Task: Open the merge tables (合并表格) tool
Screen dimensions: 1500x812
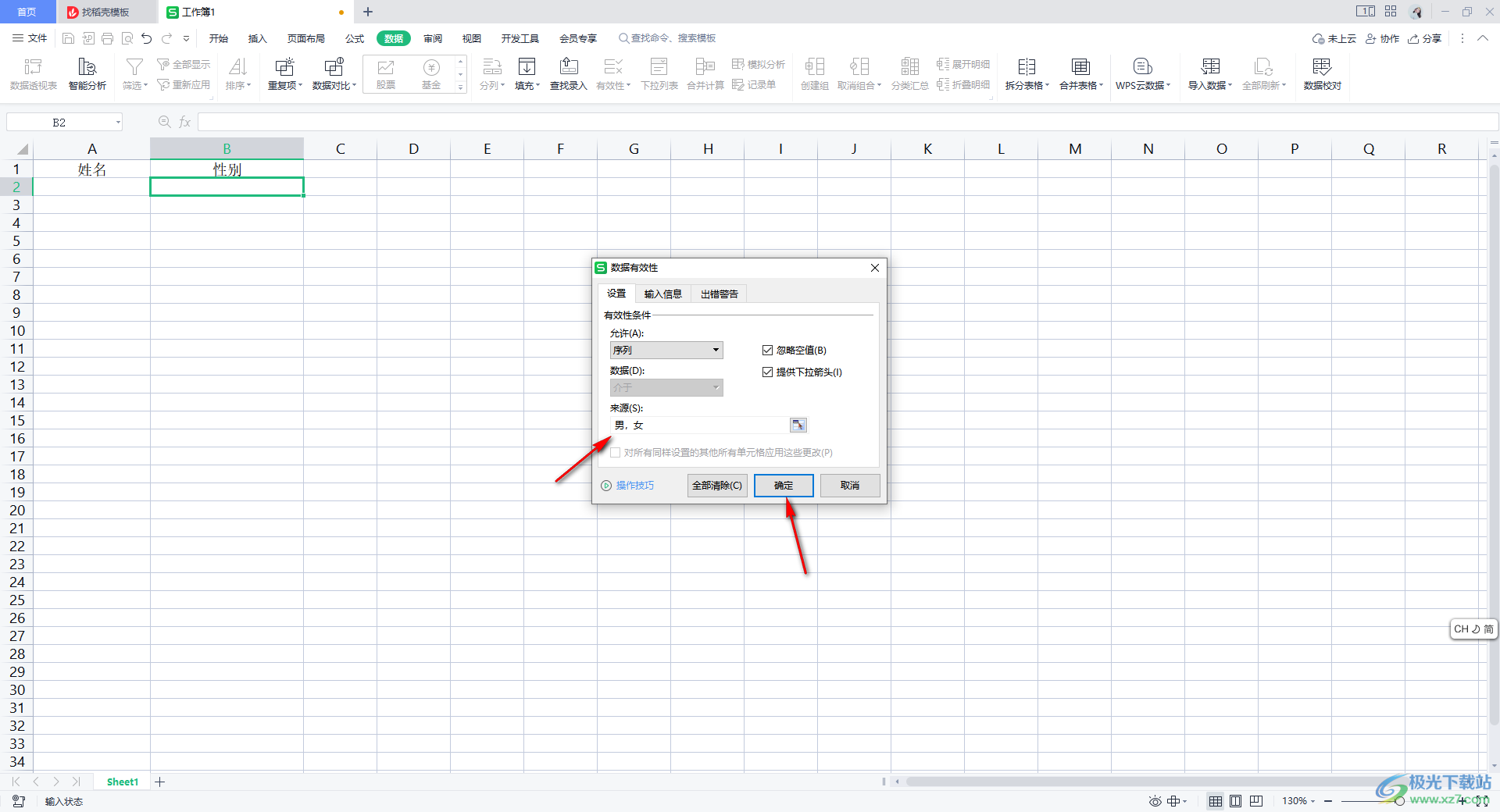Action: point(1081,75)
